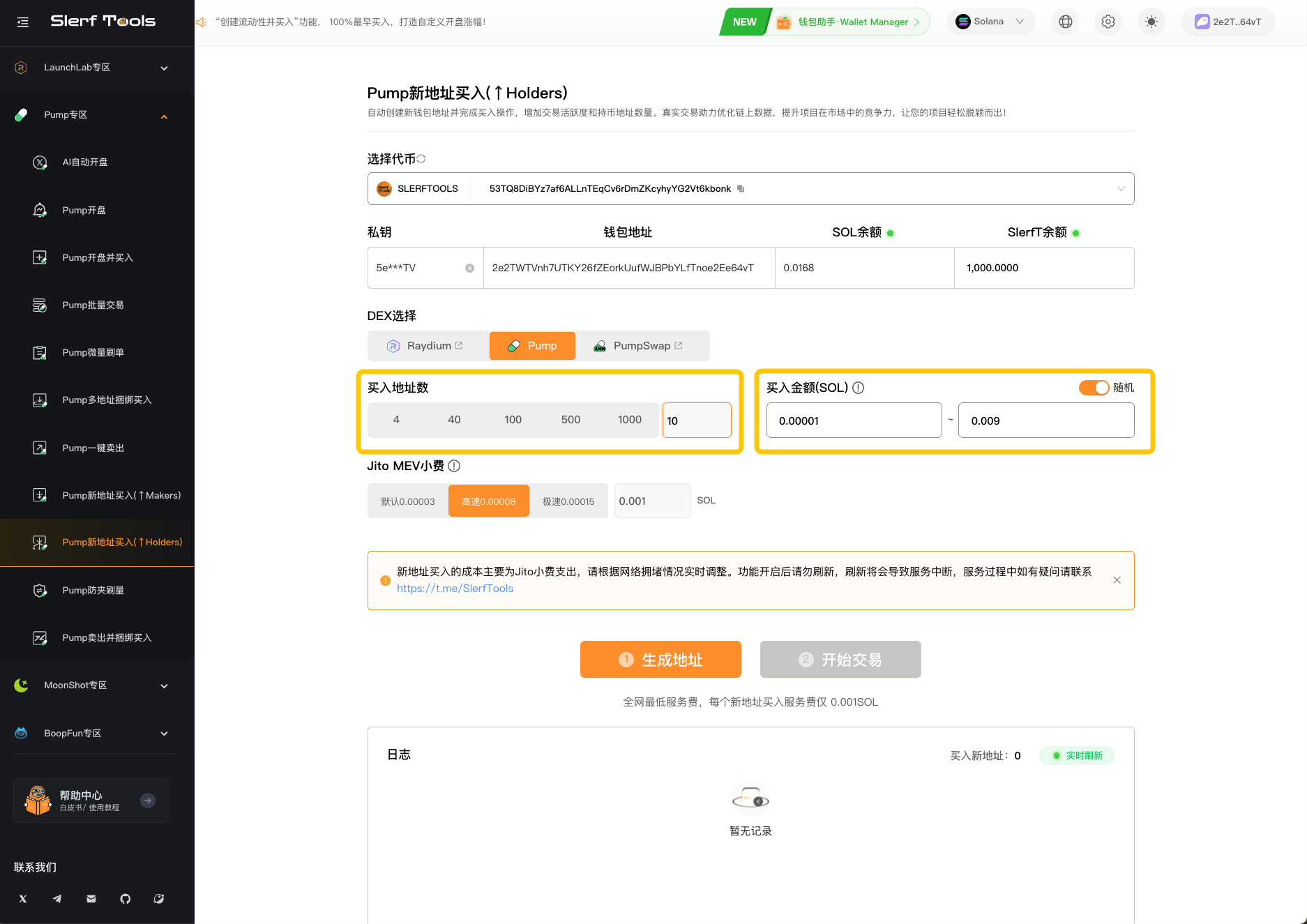The image size is (1307, 924).
Task: Expand the BoopFun专区 section
Action: pyautogui.click(x=97, y=733)
